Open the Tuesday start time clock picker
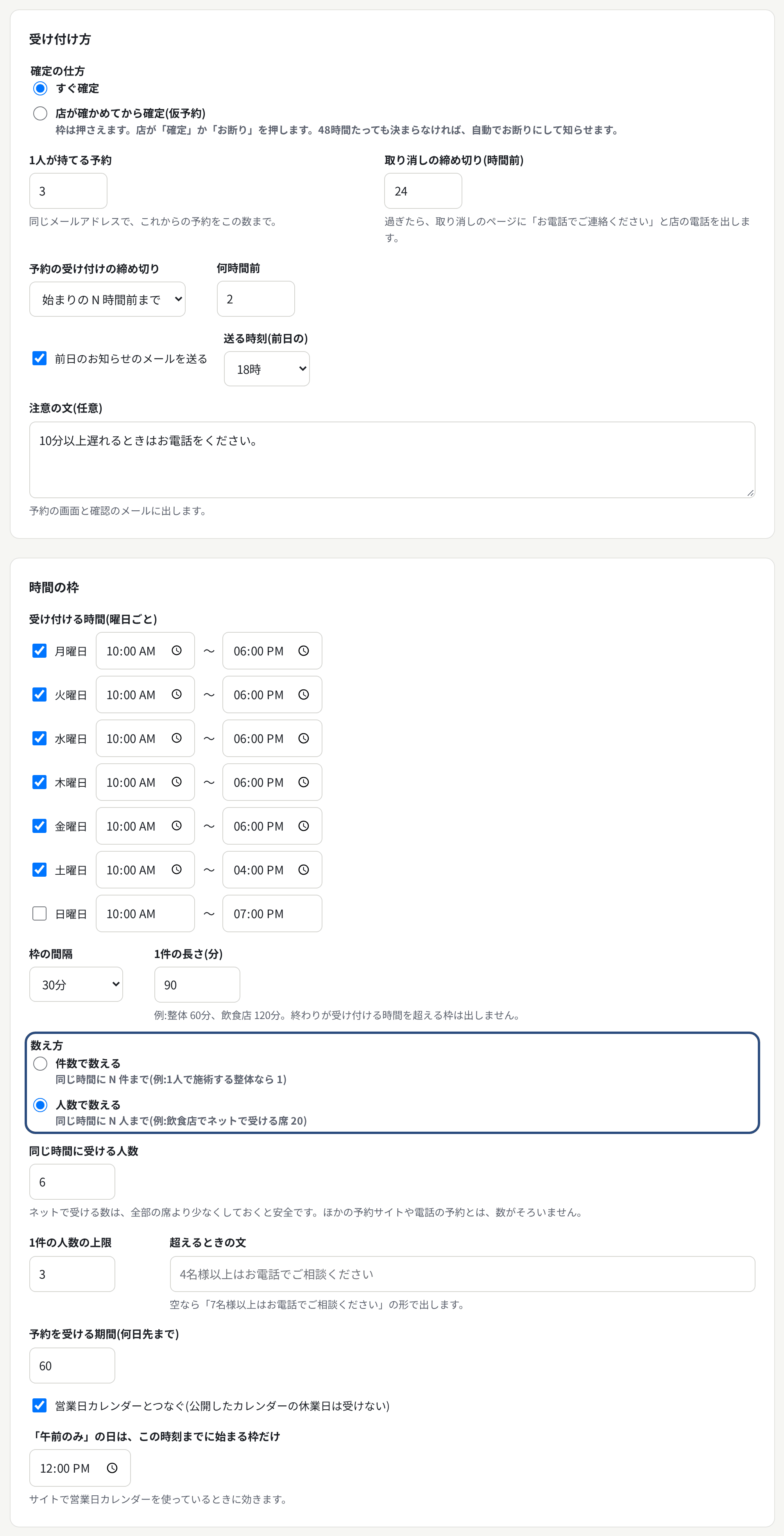 tap(176, 694)
